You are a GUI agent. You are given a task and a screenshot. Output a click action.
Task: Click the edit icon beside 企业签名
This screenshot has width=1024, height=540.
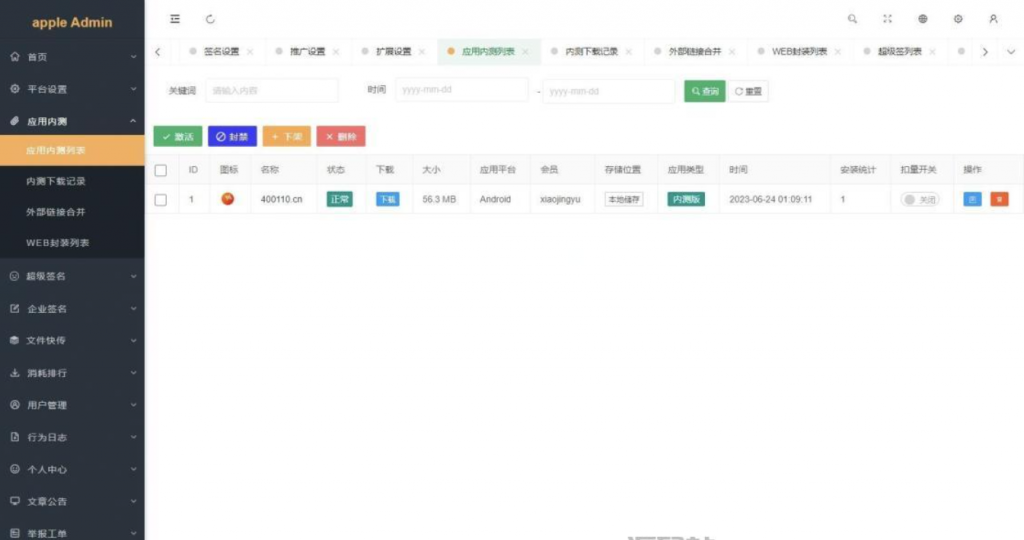tap(15, 308)
